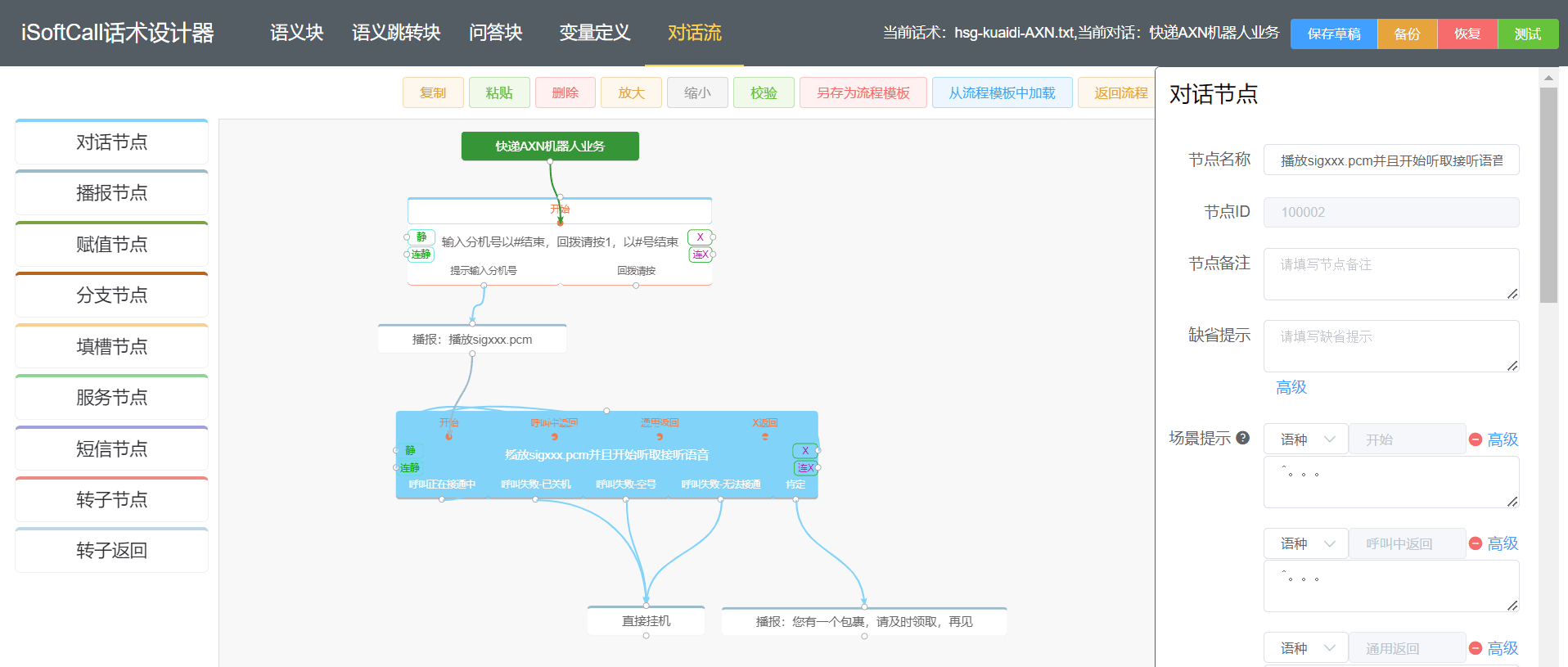The height and width of the screenshot is (667, 1568).
Task: Click the 节点名称 input field
Action: tap(1390, 160)
